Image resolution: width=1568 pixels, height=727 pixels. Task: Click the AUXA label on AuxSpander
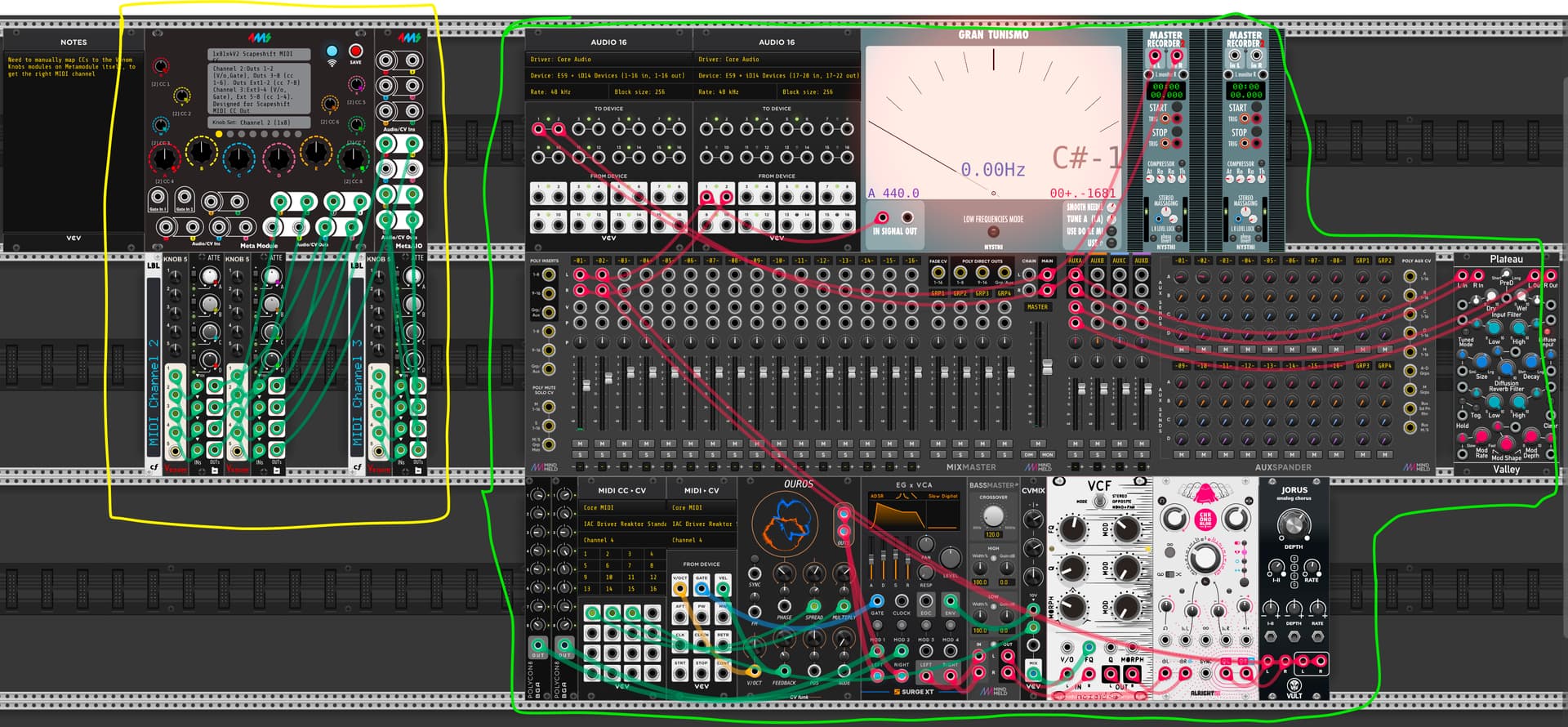(x=1076, y=261)
